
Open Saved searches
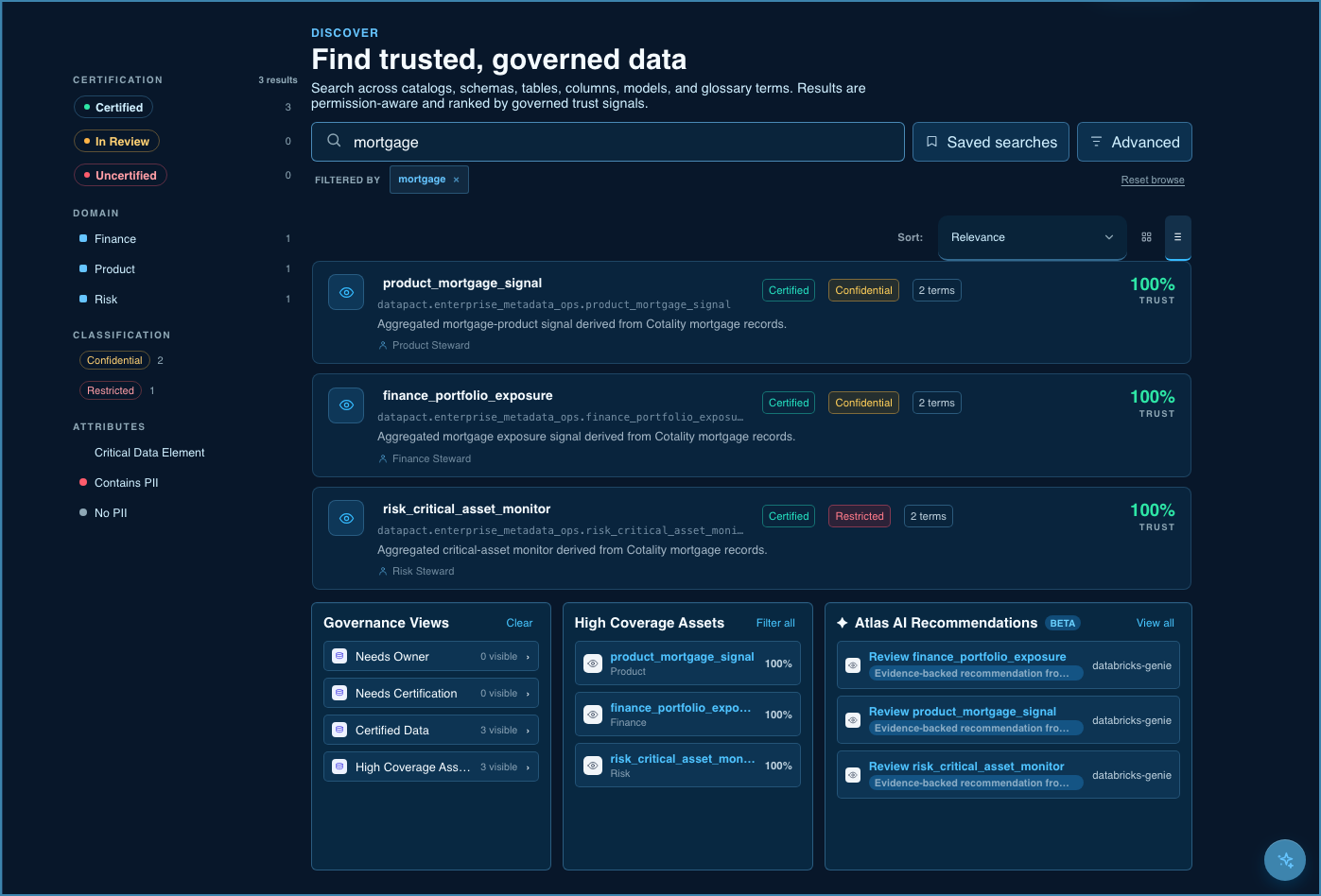991,142
